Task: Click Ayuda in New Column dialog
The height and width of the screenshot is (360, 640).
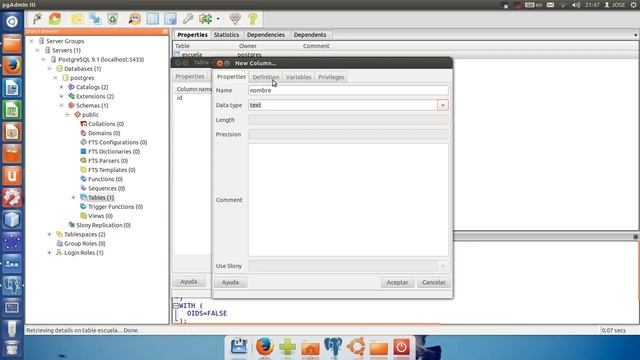Action: pos(230,282)
